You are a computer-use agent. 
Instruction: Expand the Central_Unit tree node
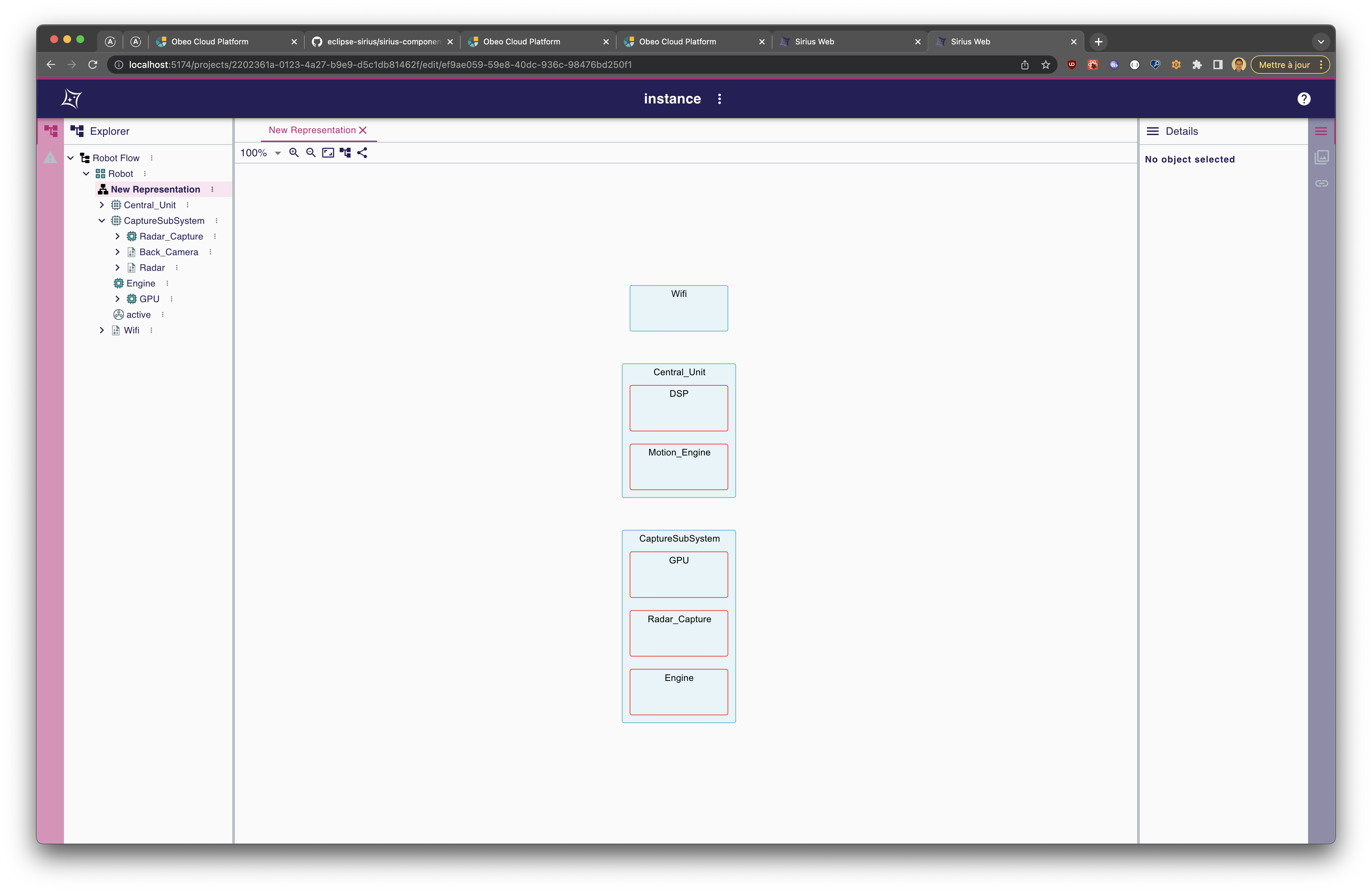[x=102, y=205]
